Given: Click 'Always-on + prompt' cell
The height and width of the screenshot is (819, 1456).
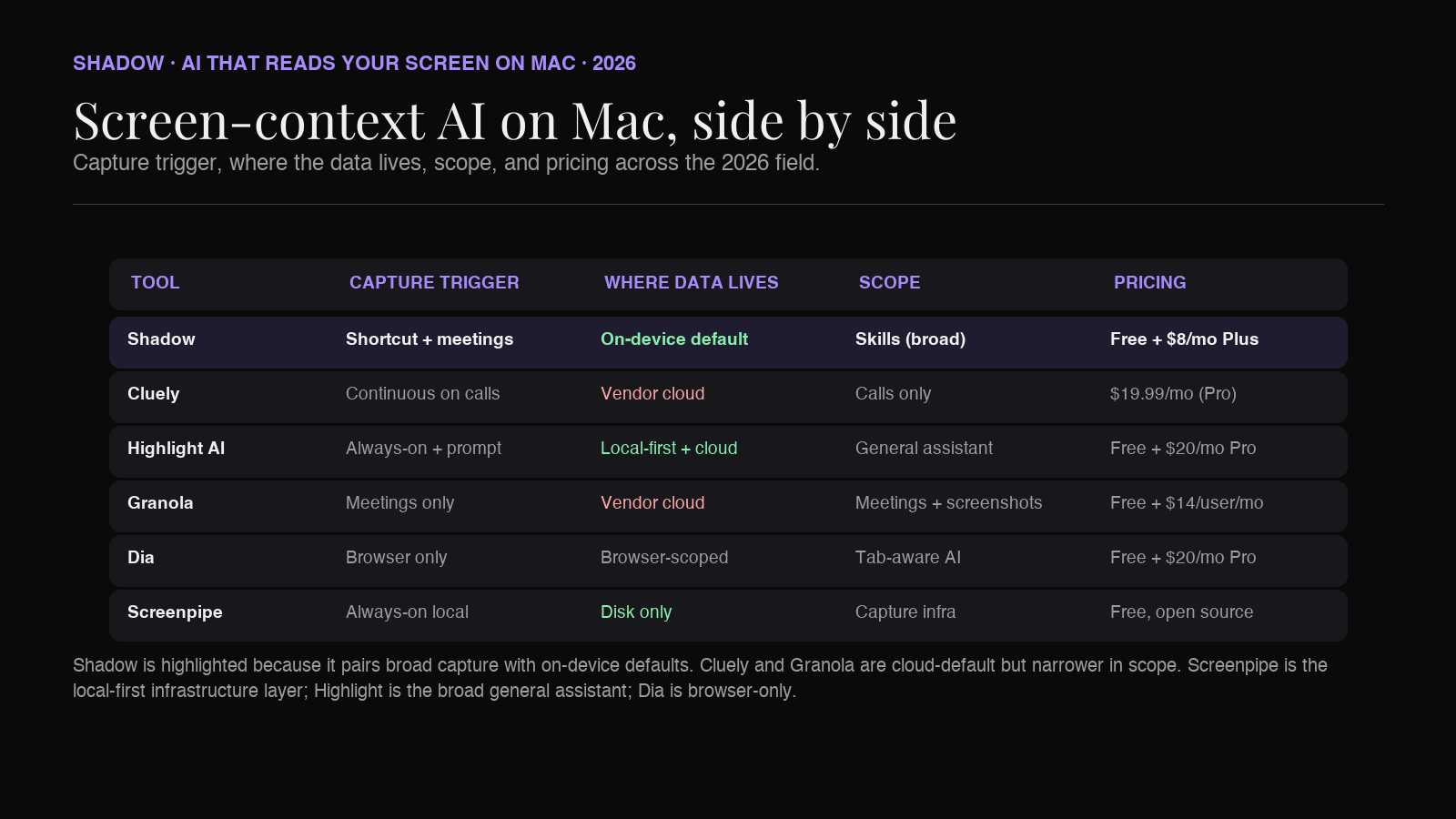Looking at the screenshot, I should click(423, 449).
